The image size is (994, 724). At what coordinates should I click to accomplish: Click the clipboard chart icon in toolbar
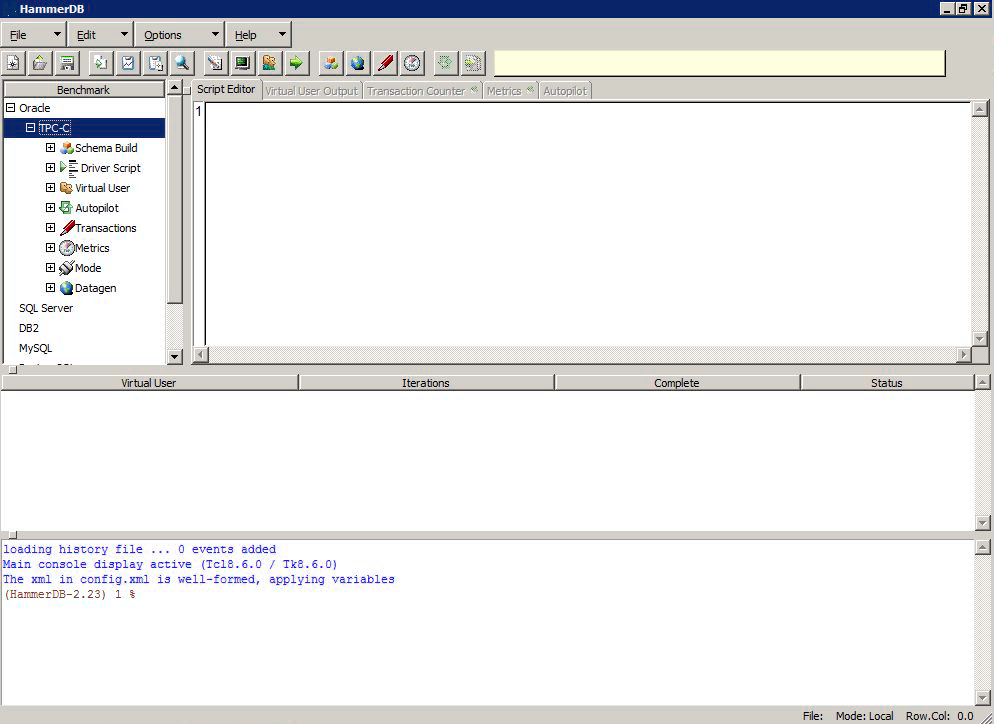tap(128, 63)
